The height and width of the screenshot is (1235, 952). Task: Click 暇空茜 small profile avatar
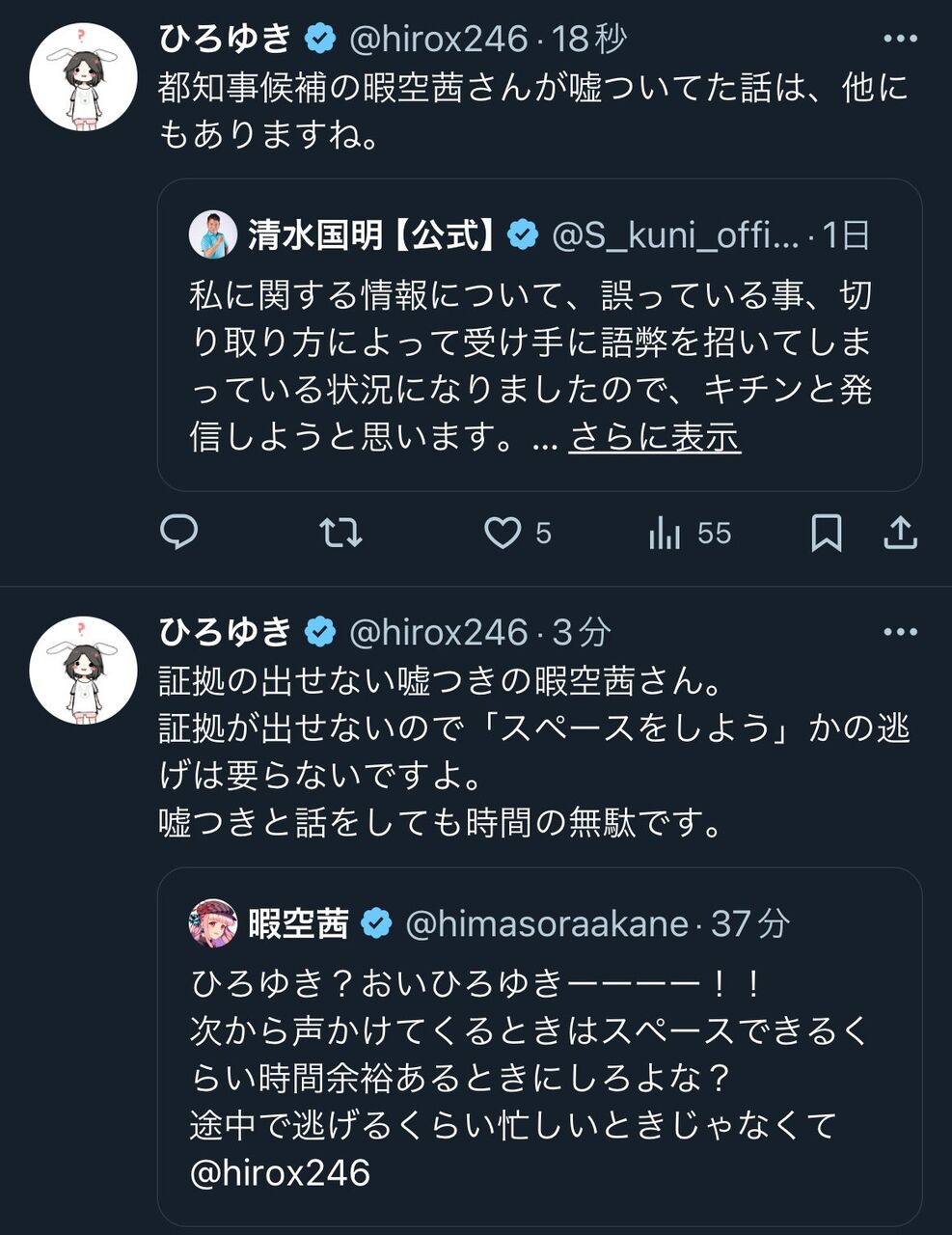coord(213,923)
